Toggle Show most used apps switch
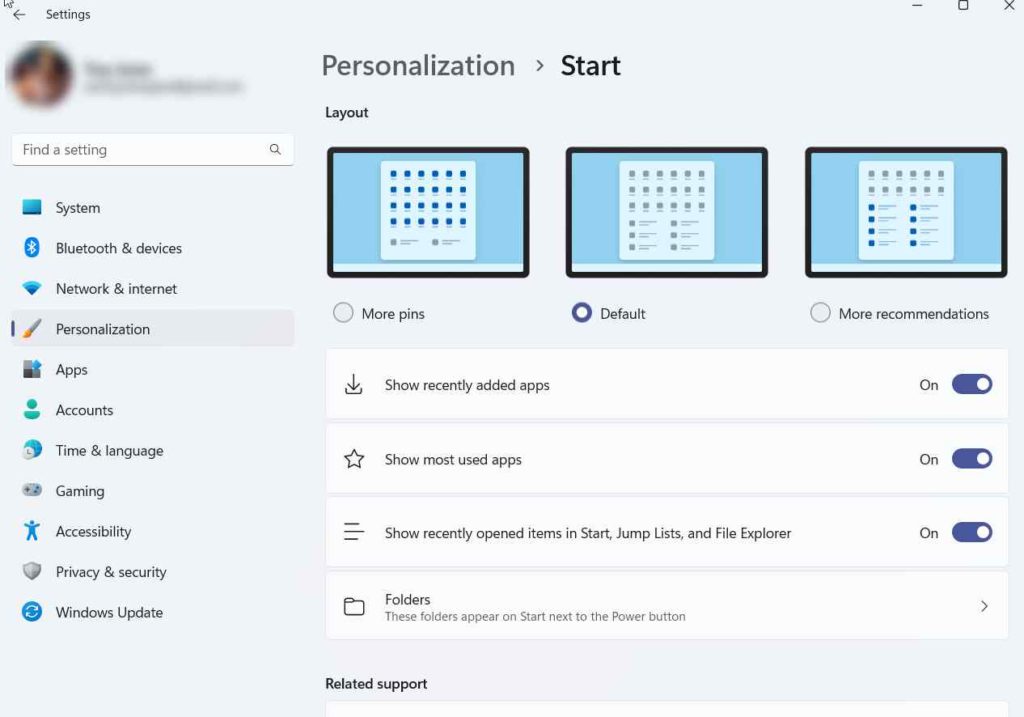The height and width of the screenshot is (717, 1024). tap(972, 459)
